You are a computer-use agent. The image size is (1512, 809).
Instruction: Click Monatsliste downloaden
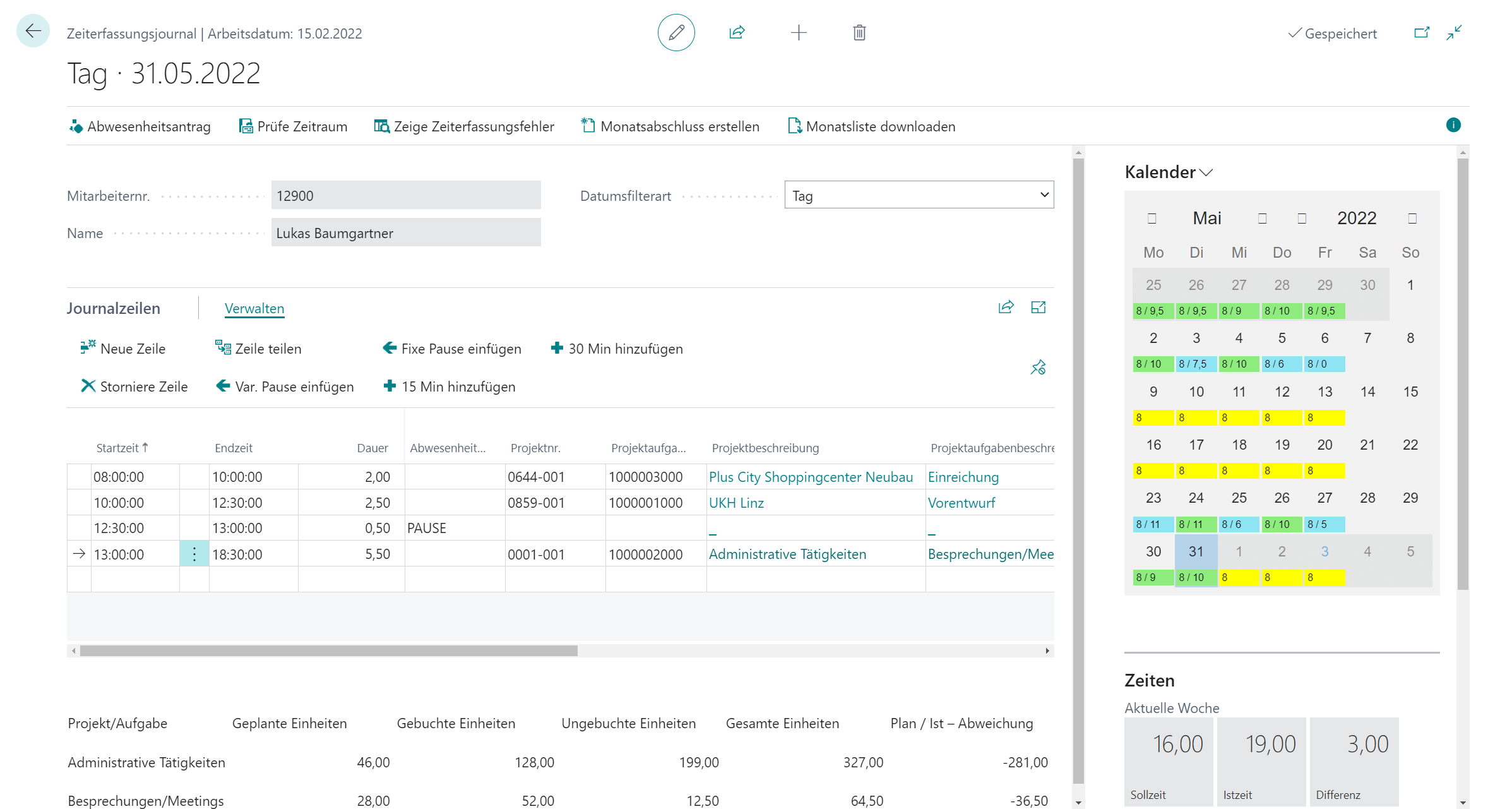pyautogui.click(x=872, y=126)
